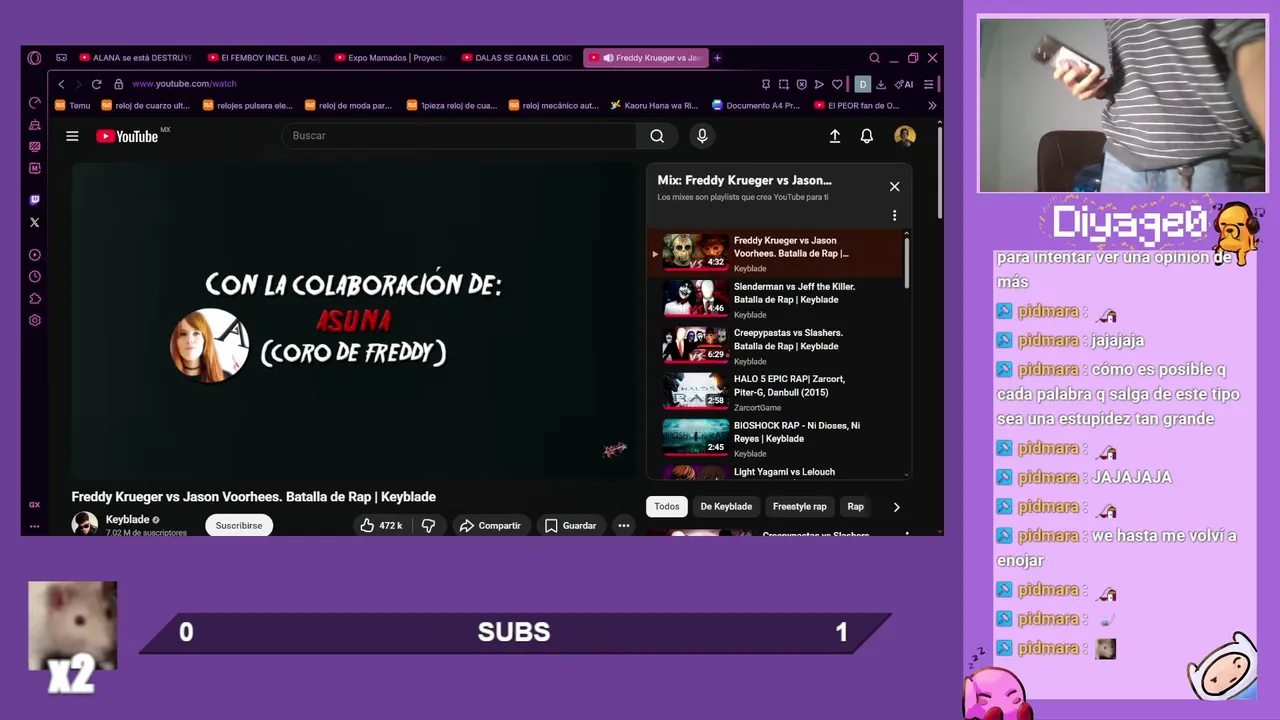Select 'Todos' filter chip
1280x720 pixels.
pyautogui.click(x=667, y=507)
